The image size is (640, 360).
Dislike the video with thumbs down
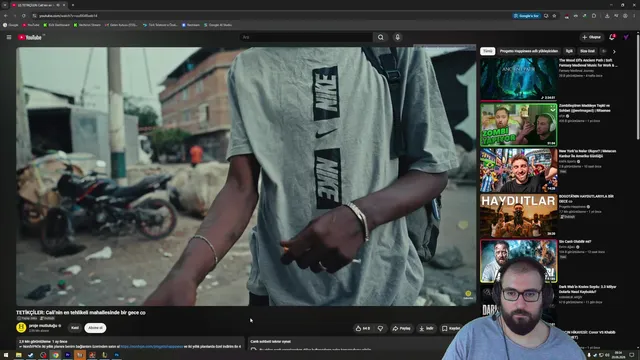(x=380, y=328)
